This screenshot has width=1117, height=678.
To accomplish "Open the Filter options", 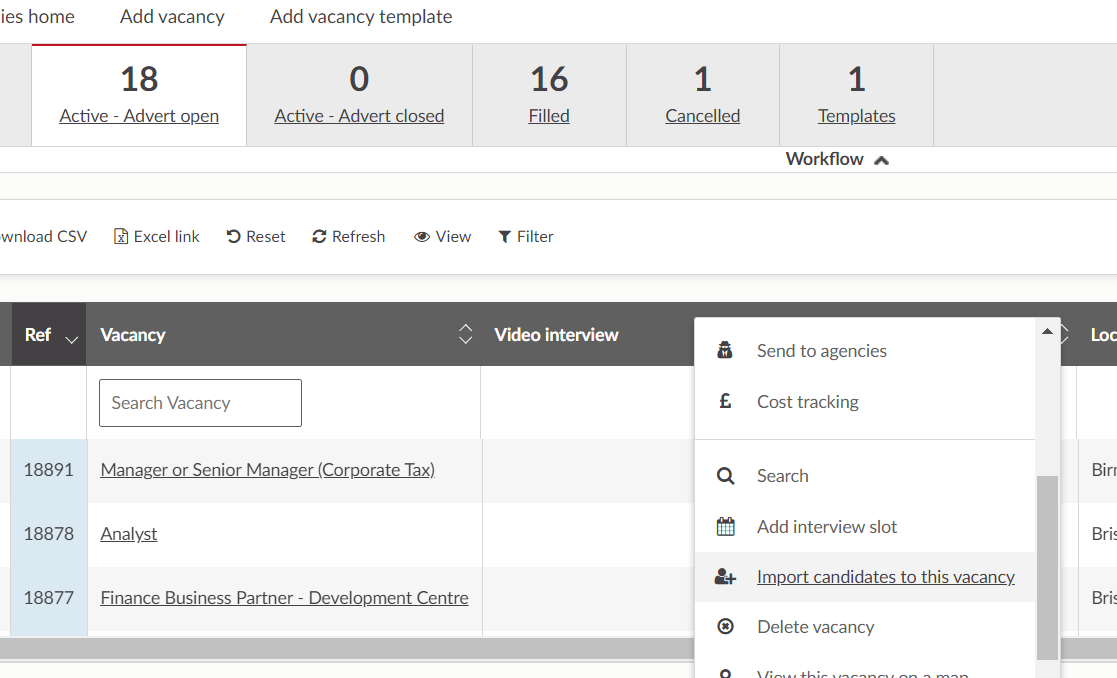I will (x=526, y=237).
